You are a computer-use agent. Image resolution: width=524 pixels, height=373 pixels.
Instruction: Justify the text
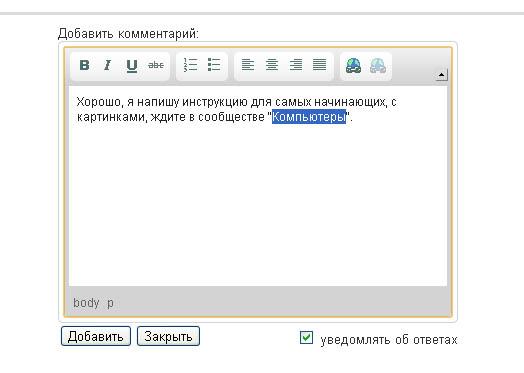[x=319, y=65]
